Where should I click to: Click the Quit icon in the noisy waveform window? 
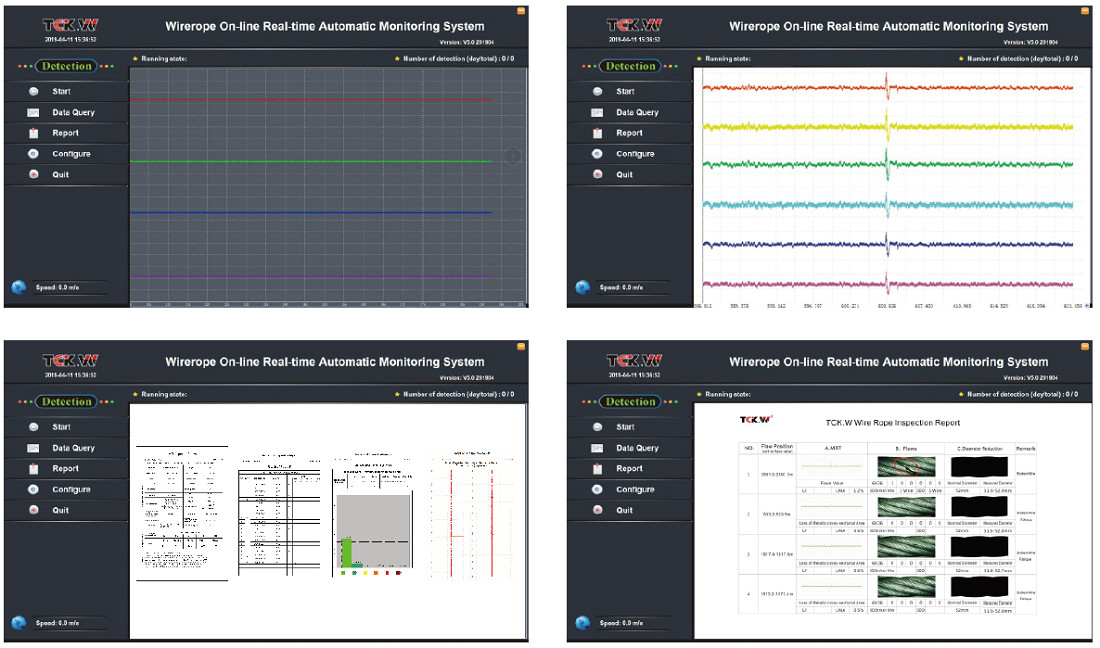click(598, 175)
